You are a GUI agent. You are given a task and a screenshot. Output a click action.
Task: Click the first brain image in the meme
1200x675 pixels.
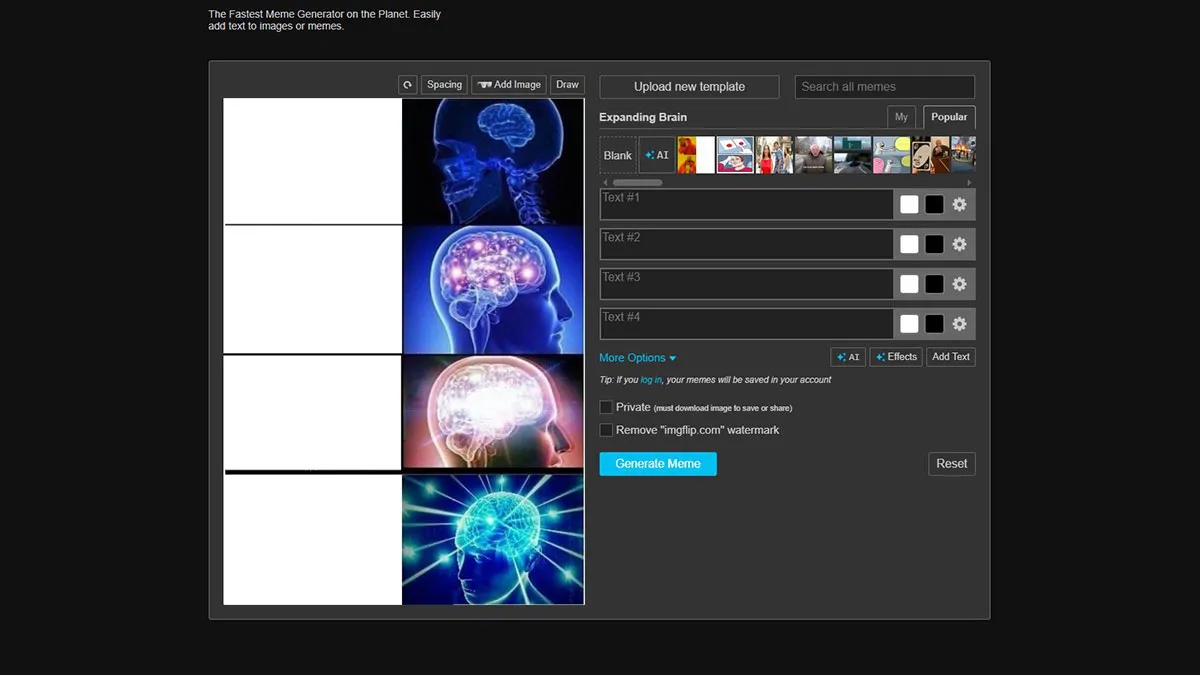click(493, 161)
